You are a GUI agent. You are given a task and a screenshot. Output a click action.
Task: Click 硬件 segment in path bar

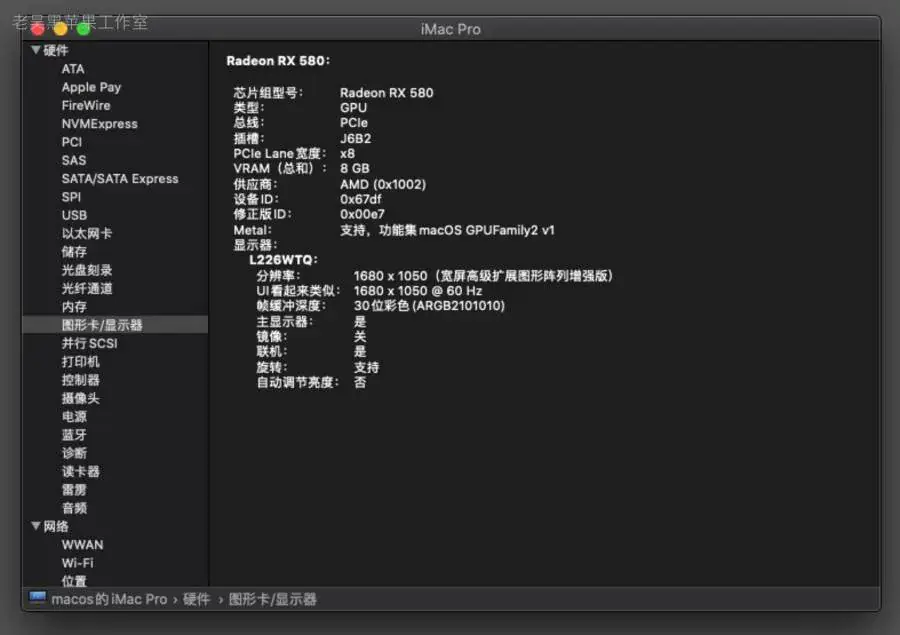(x=196, y=599)
